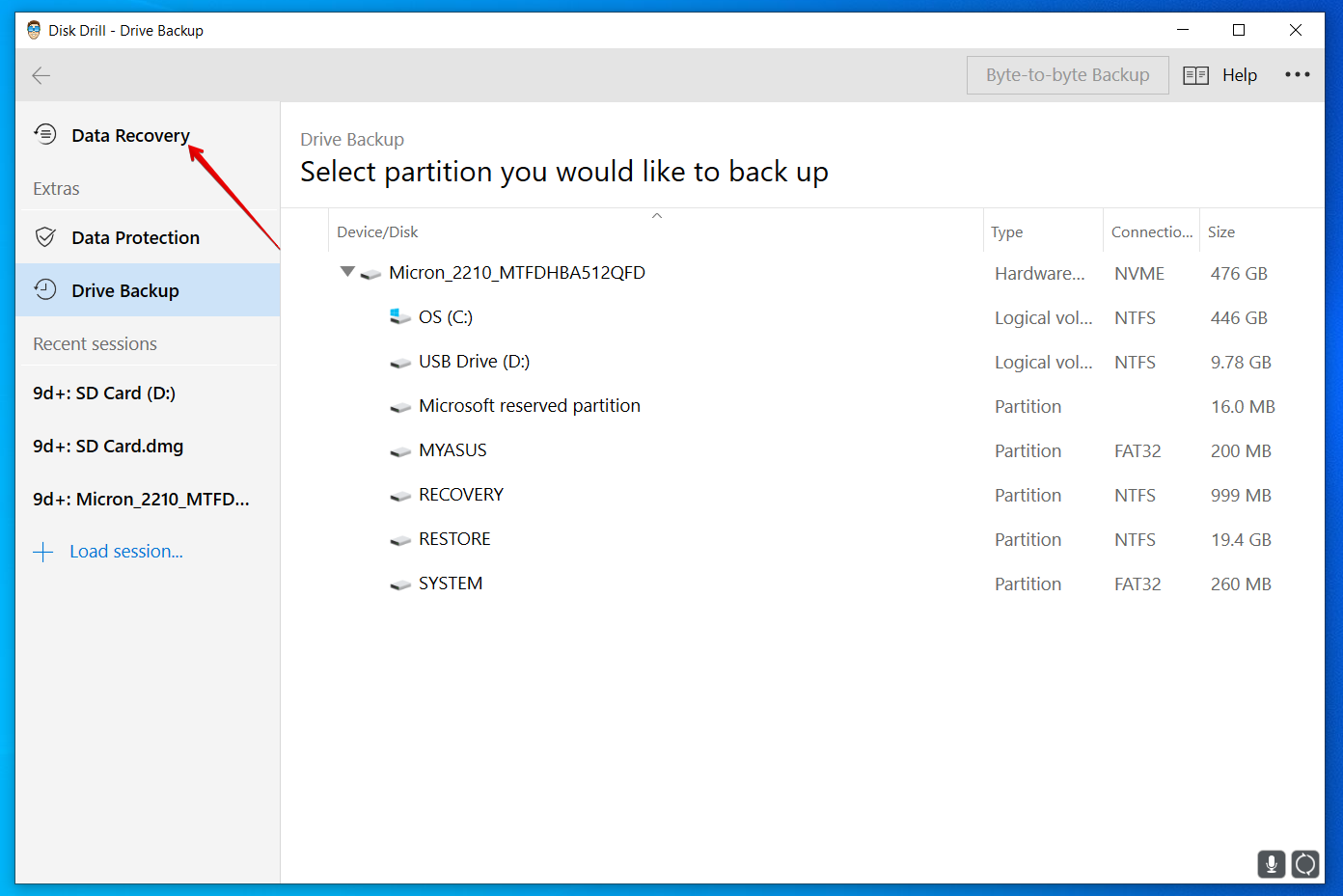
Task: Click the 19.4 GB size value
Action: 1241,540
